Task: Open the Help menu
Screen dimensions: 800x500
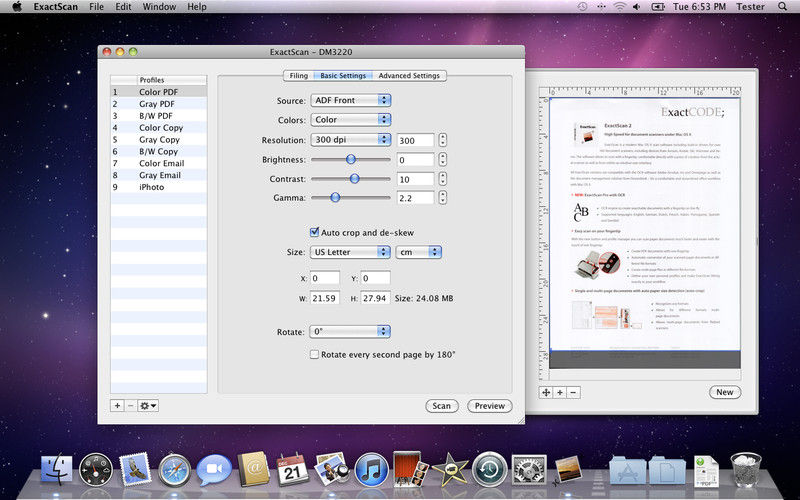Action: click(x=197, y=7)
